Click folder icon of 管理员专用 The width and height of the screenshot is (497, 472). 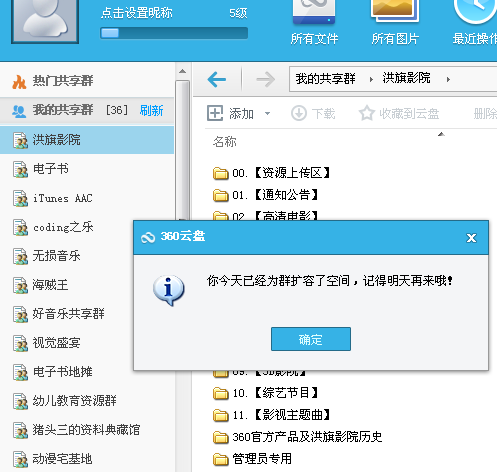[220, 459]
